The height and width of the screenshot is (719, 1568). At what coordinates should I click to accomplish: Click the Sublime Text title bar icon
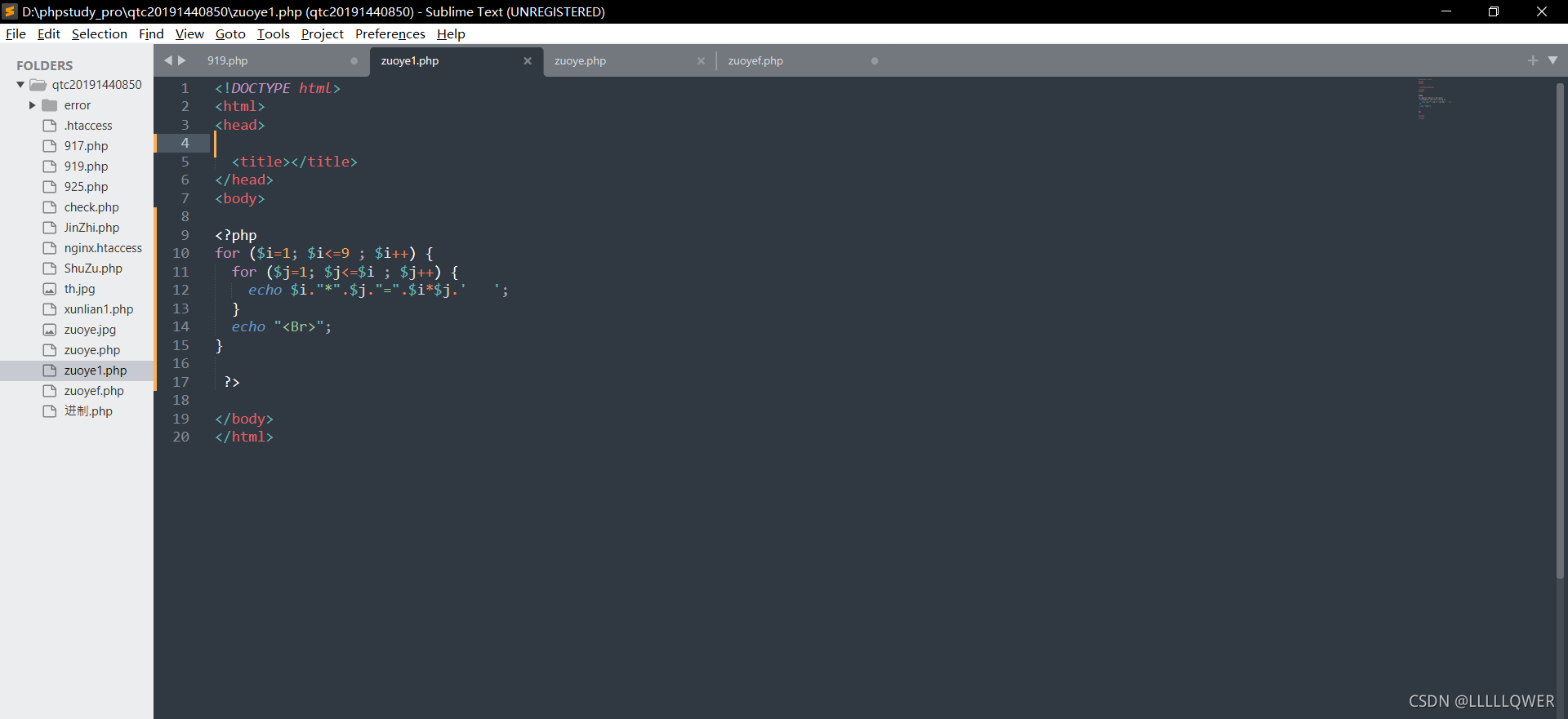point(10,11)
